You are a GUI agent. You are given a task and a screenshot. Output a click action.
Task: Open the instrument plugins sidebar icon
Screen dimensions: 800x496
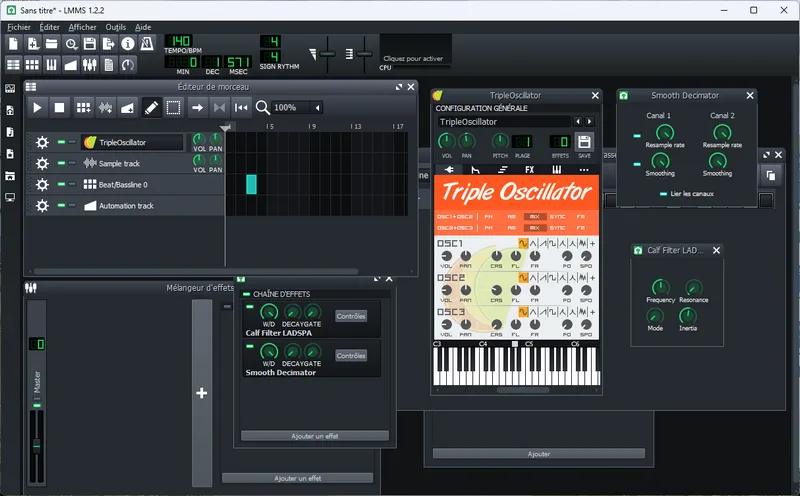(x=10, y=88)
